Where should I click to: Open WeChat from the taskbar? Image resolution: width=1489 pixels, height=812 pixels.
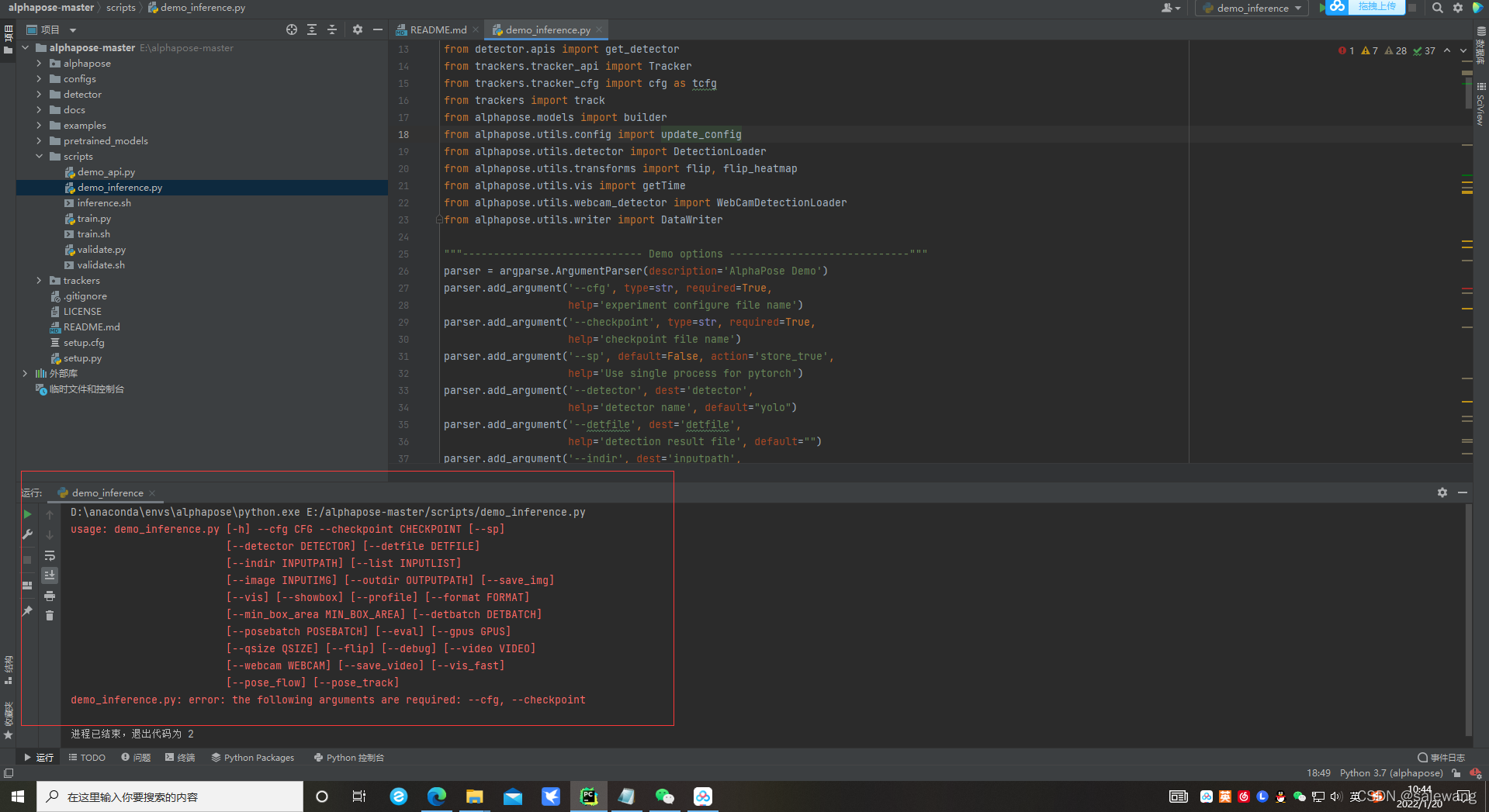[665, 796]
